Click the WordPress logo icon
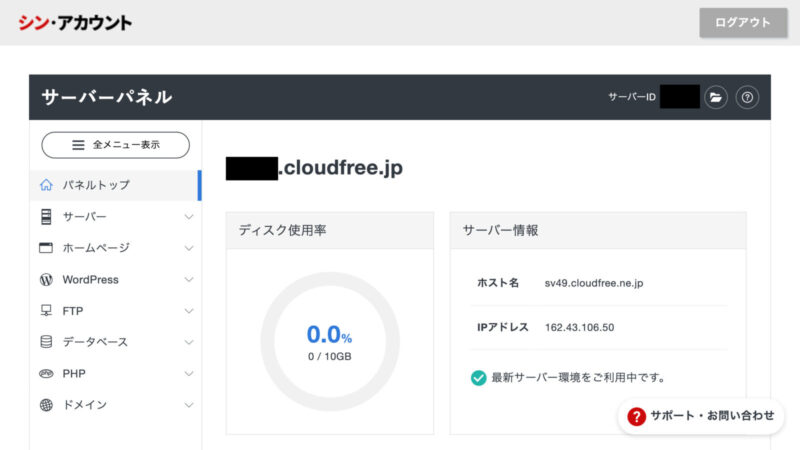This screenshot has height=450, width=800. pos(46,280)
